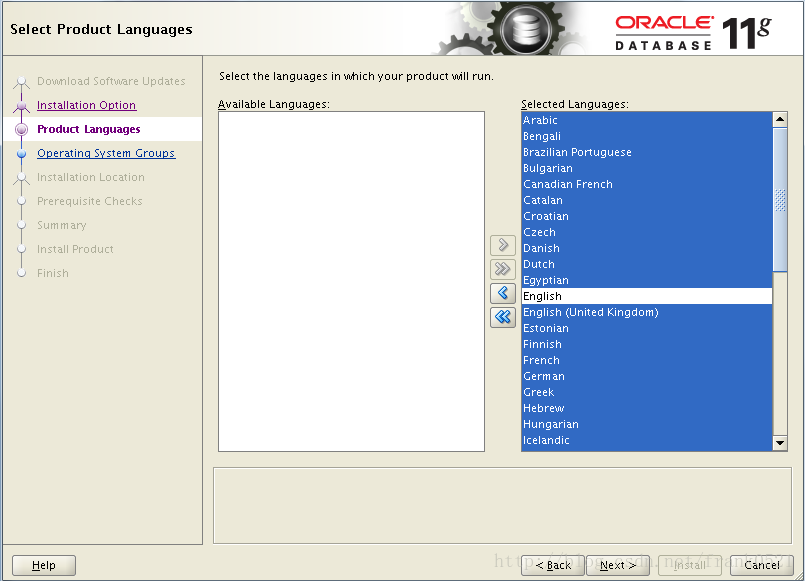The width and height of the screenshot is (805, 581).
Task: Select Bulgarian in Selected Languages
Action: [647, 168]
